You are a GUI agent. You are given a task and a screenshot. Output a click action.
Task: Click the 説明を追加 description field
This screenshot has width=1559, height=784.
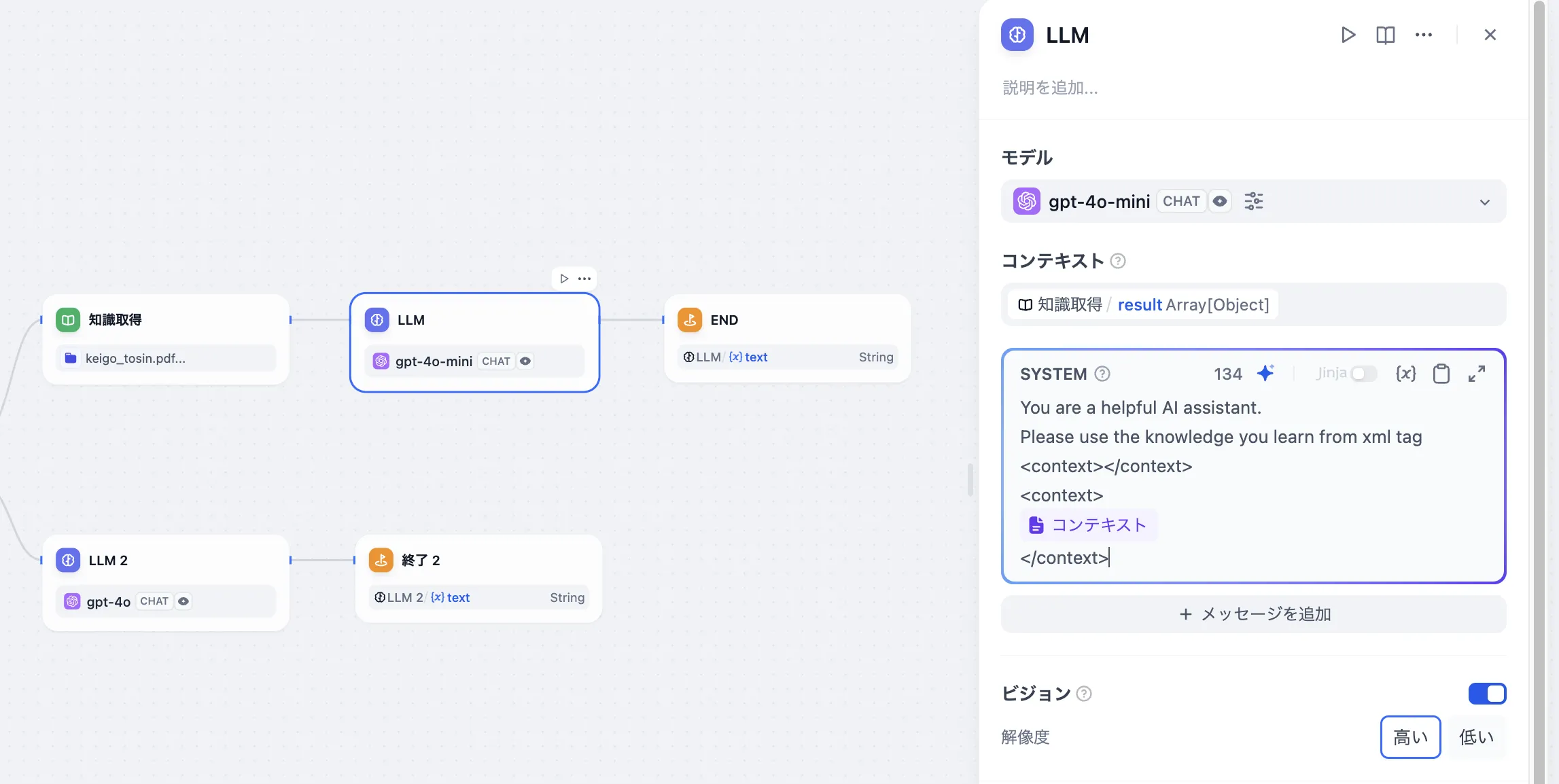(1051, 88)
